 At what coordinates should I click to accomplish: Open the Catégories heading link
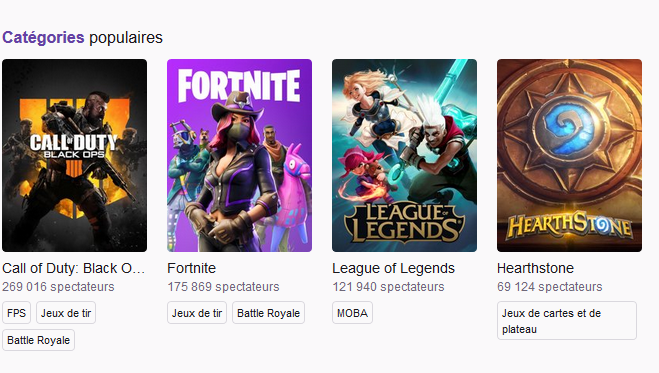point(43,38)
